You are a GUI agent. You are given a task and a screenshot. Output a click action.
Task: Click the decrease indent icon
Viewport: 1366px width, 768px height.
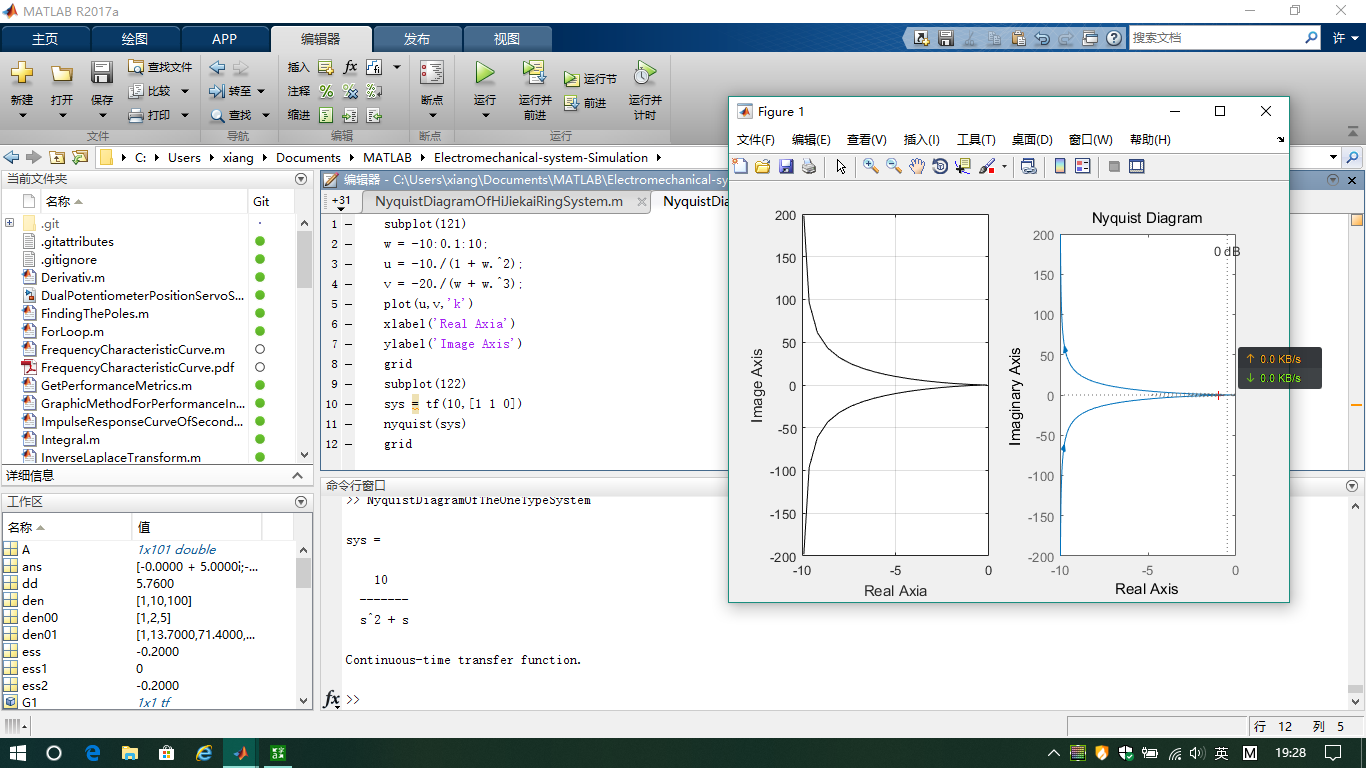pos(374,115)
